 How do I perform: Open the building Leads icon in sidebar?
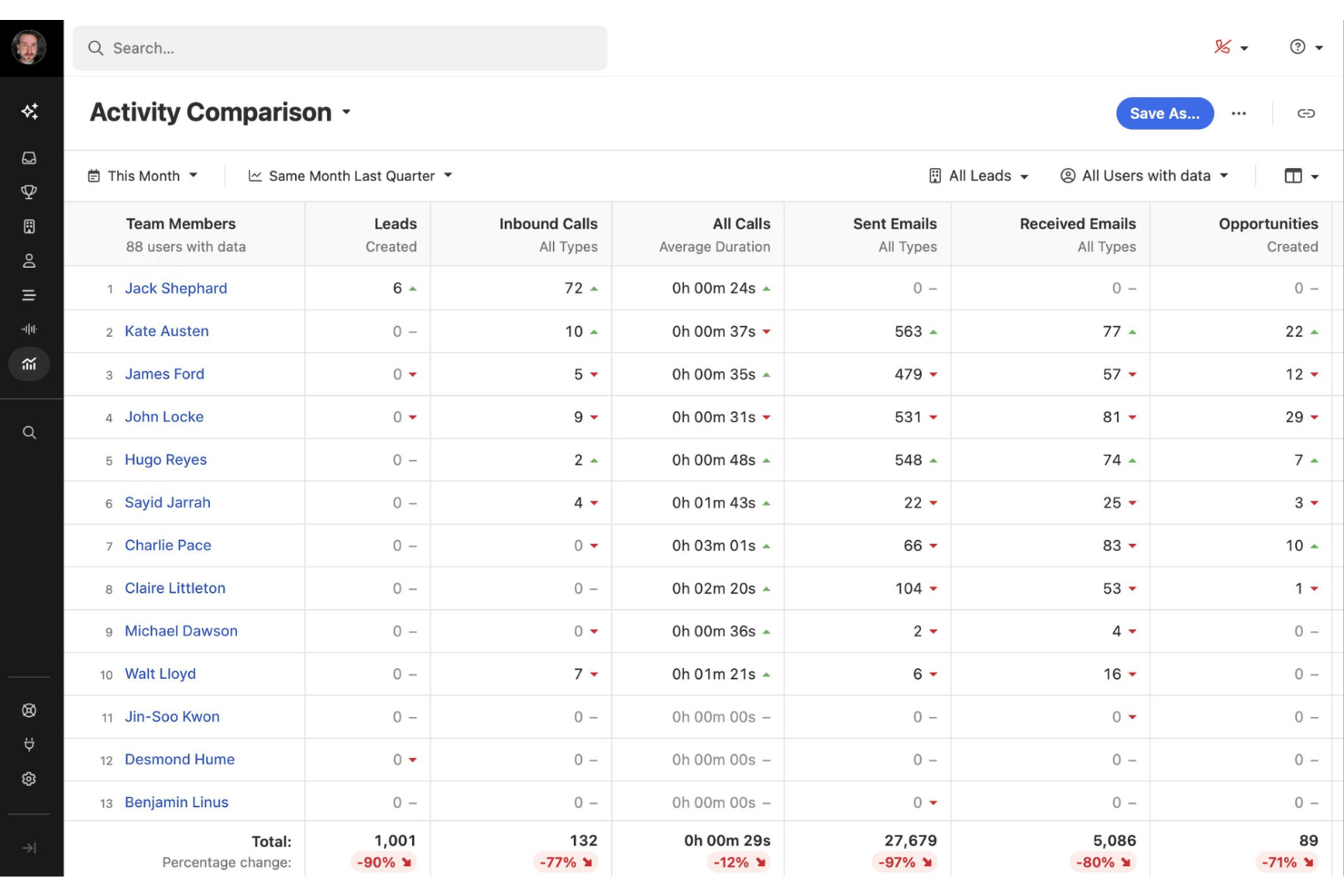coord(29,226)
